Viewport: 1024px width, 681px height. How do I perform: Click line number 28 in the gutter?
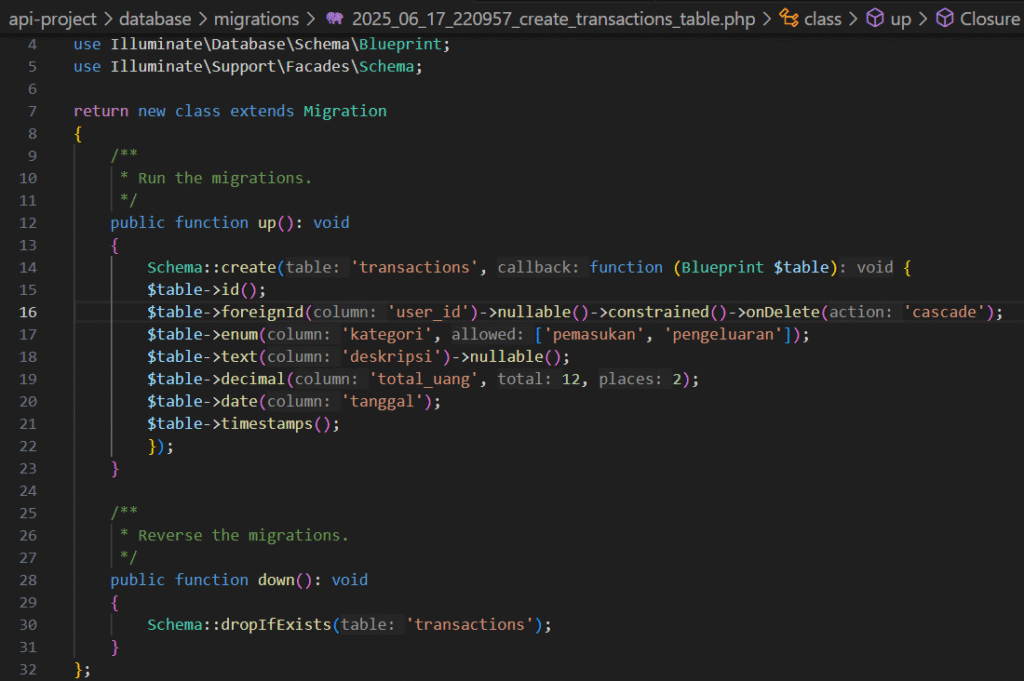pyautogui.click(x=27, y=580)
